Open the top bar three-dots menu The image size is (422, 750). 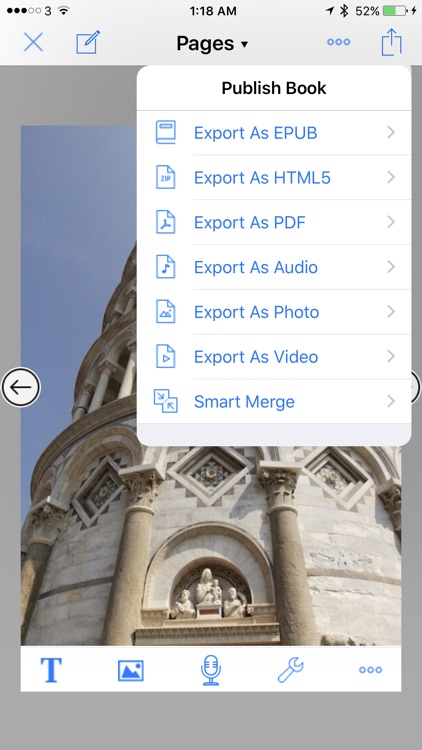point(339,42)
